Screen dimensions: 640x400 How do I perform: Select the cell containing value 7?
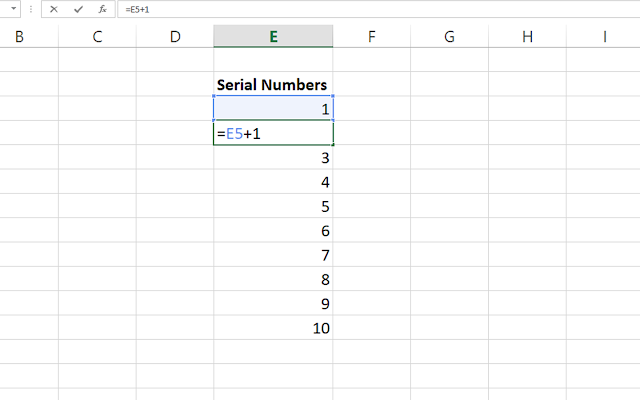[273, 255]
